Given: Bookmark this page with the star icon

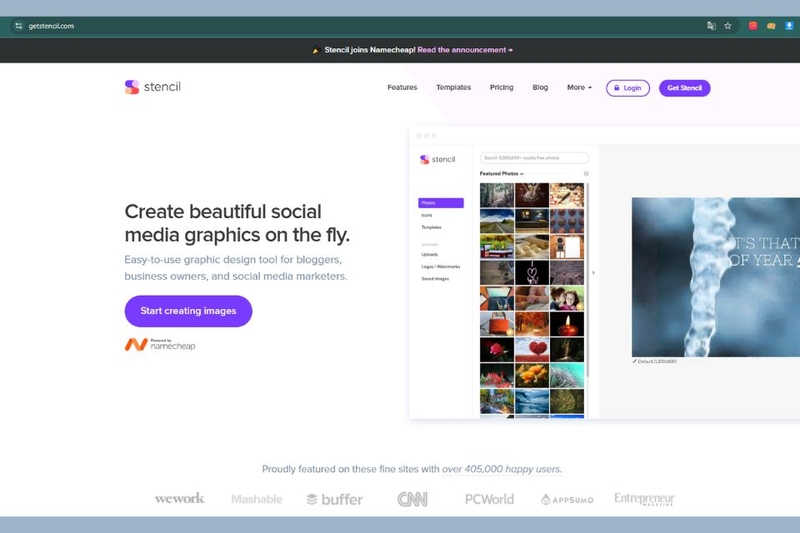Looking at the screenshot, I should [x=728, y=26].
